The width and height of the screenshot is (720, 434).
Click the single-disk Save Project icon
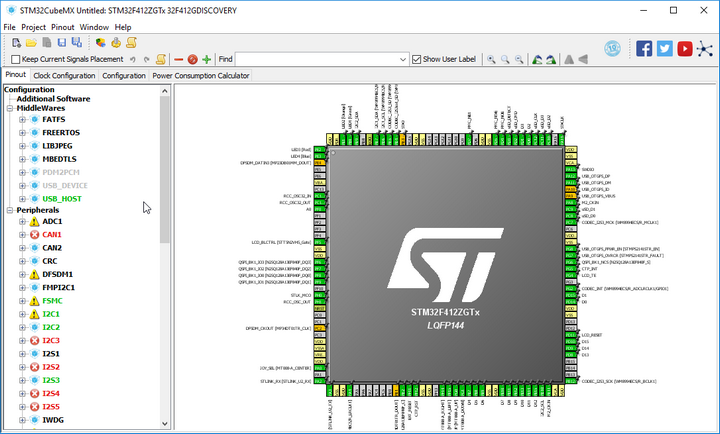click(62, 43)
